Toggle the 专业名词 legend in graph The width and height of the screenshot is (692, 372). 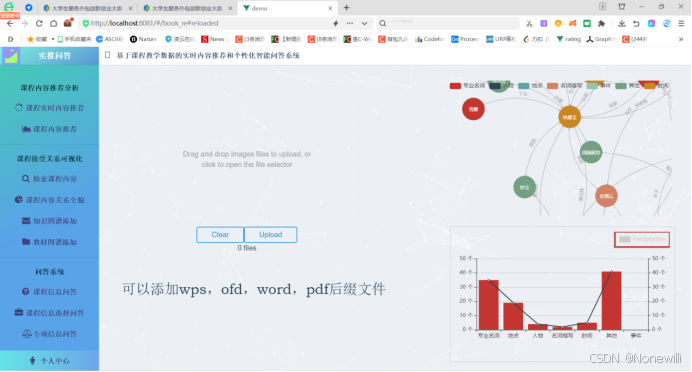pyautogui.click(x=467, y=86)
